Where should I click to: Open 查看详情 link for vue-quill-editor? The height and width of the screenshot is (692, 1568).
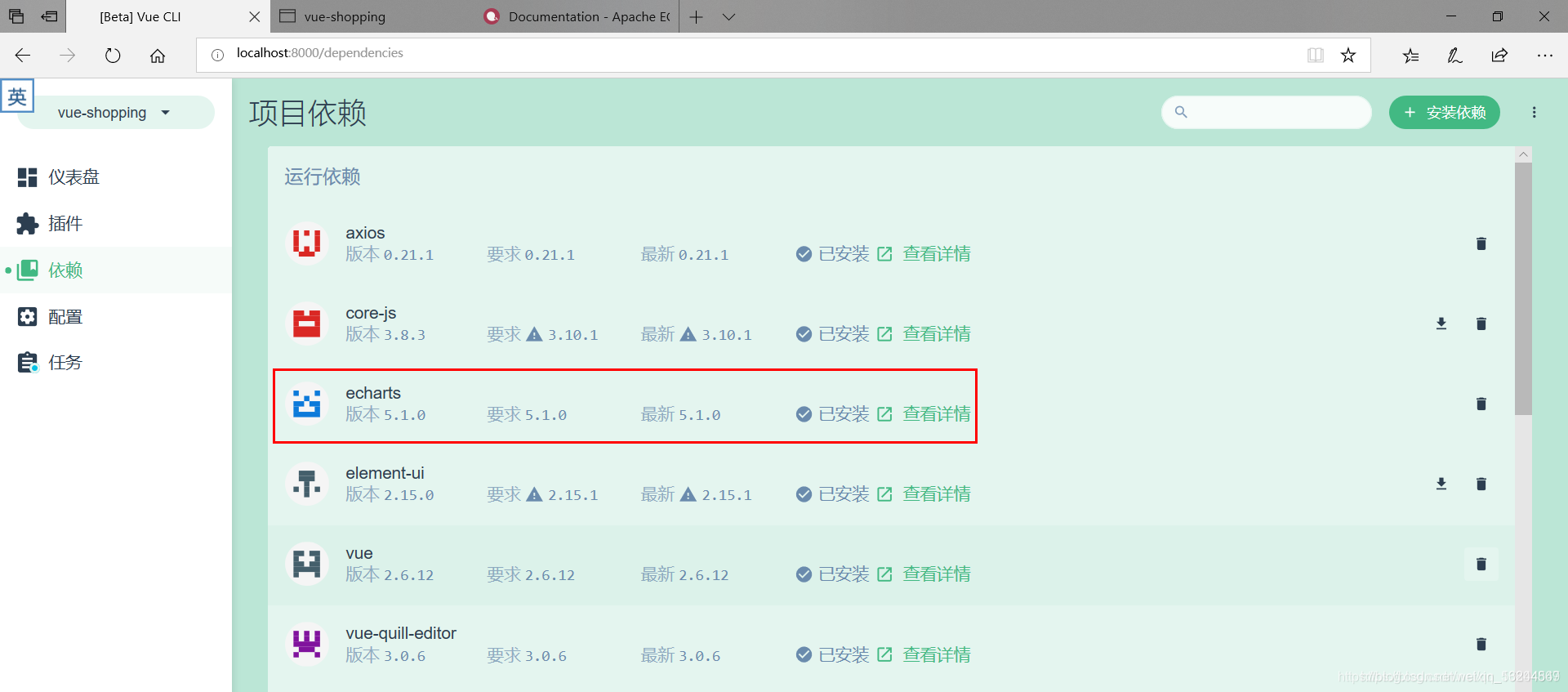(x=936, y=654)
